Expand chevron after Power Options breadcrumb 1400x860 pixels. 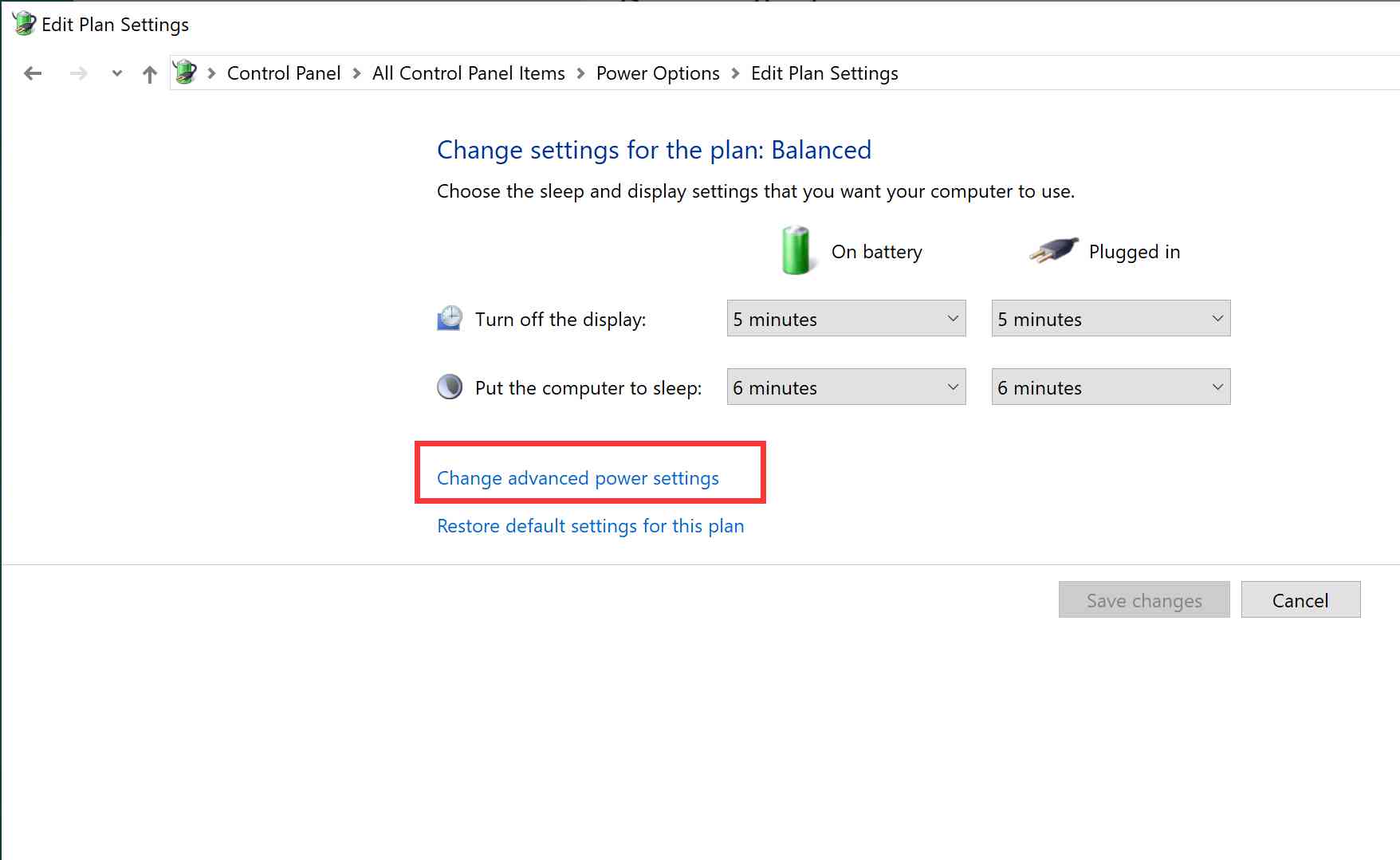pyautogui.click(x=735, y=73)
